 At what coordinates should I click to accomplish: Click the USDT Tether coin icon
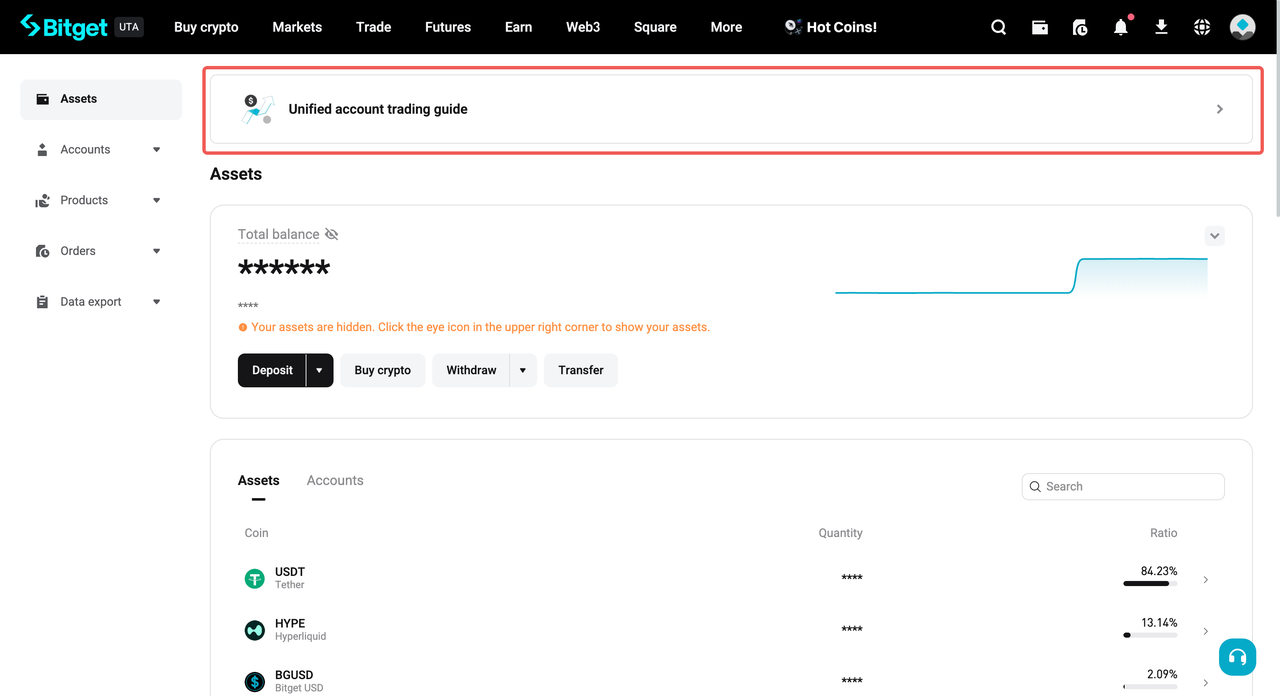[255, 579]
